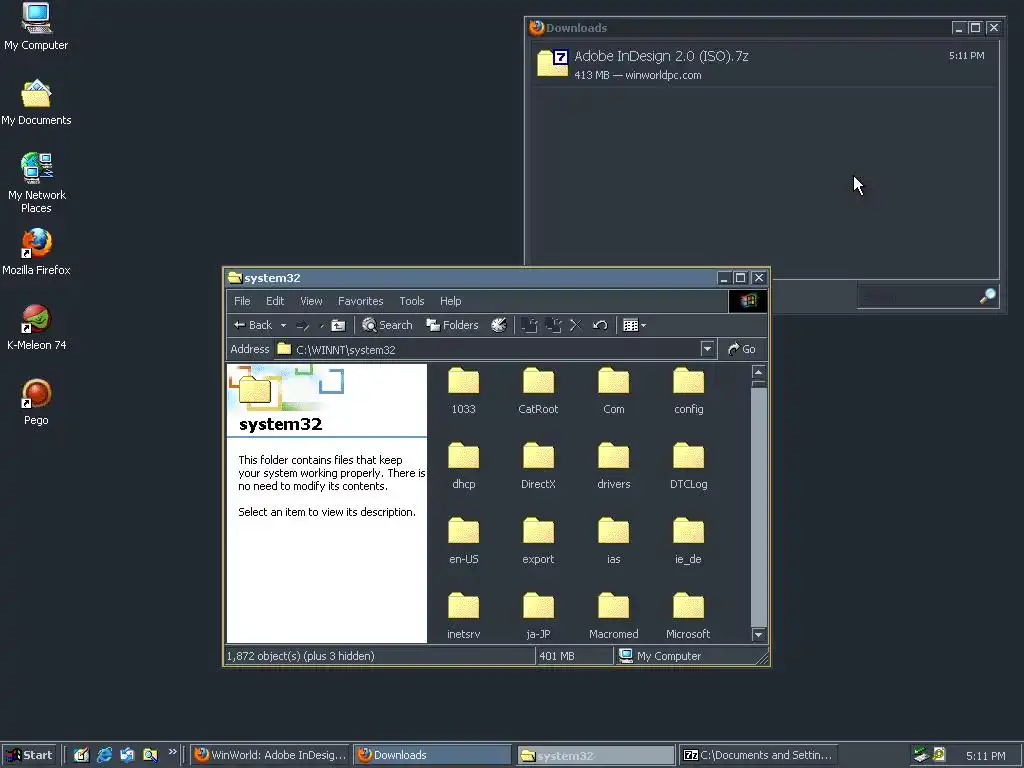Viewport: 1024px width, 768px height.
Task: Open the View menu
Action: 312,301
